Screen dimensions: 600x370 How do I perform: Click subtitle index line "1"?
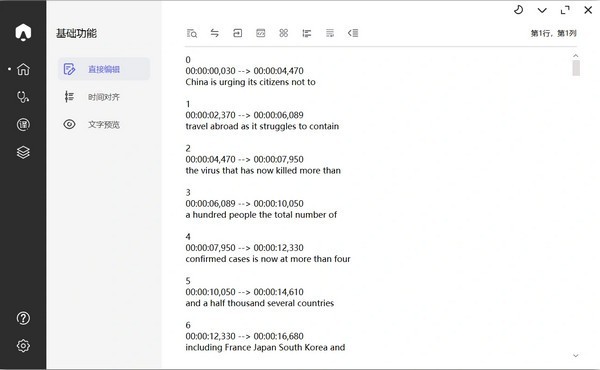[188, 104]
